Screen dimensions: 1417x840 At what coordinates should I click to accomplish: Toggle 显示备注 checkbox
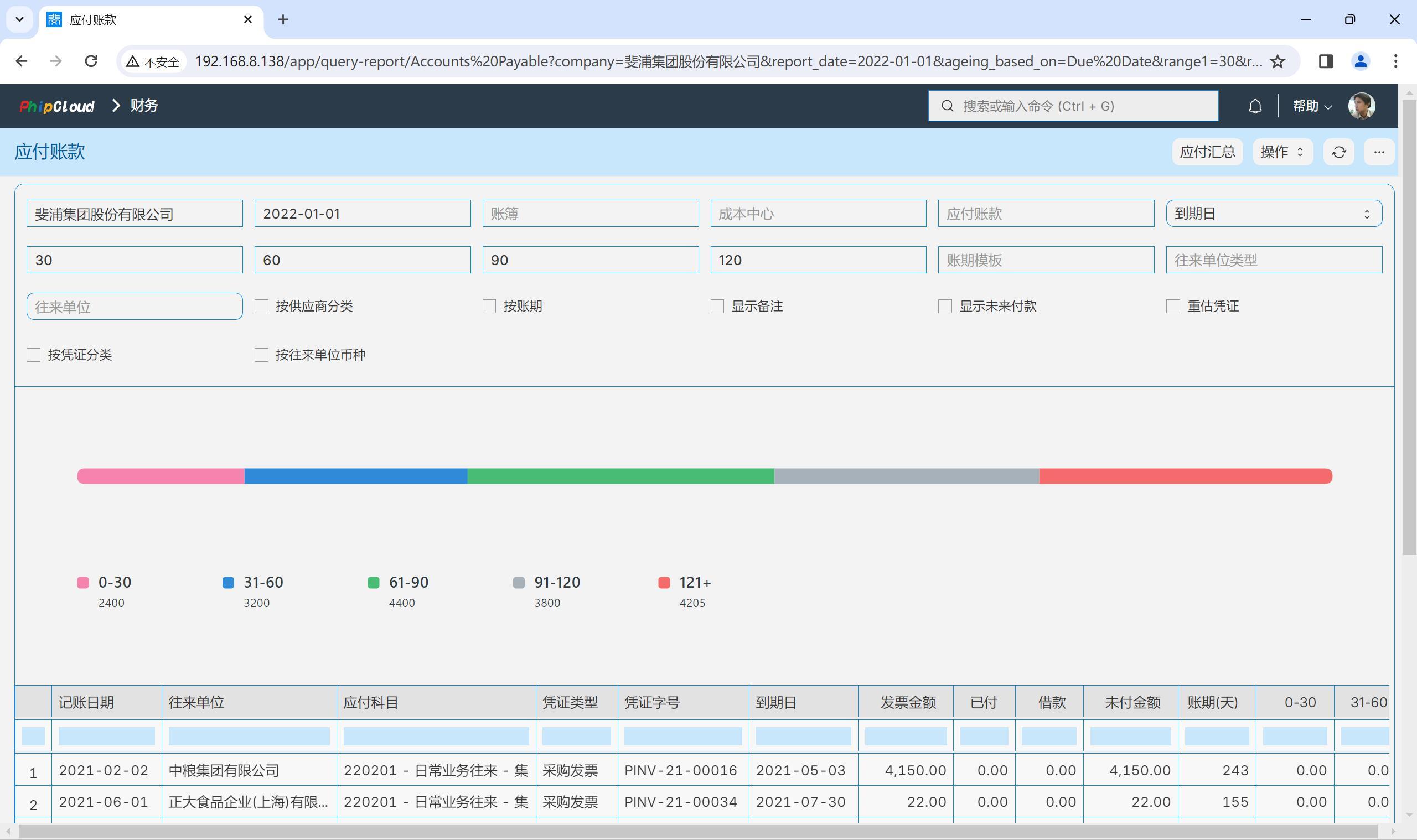point(717,306)
